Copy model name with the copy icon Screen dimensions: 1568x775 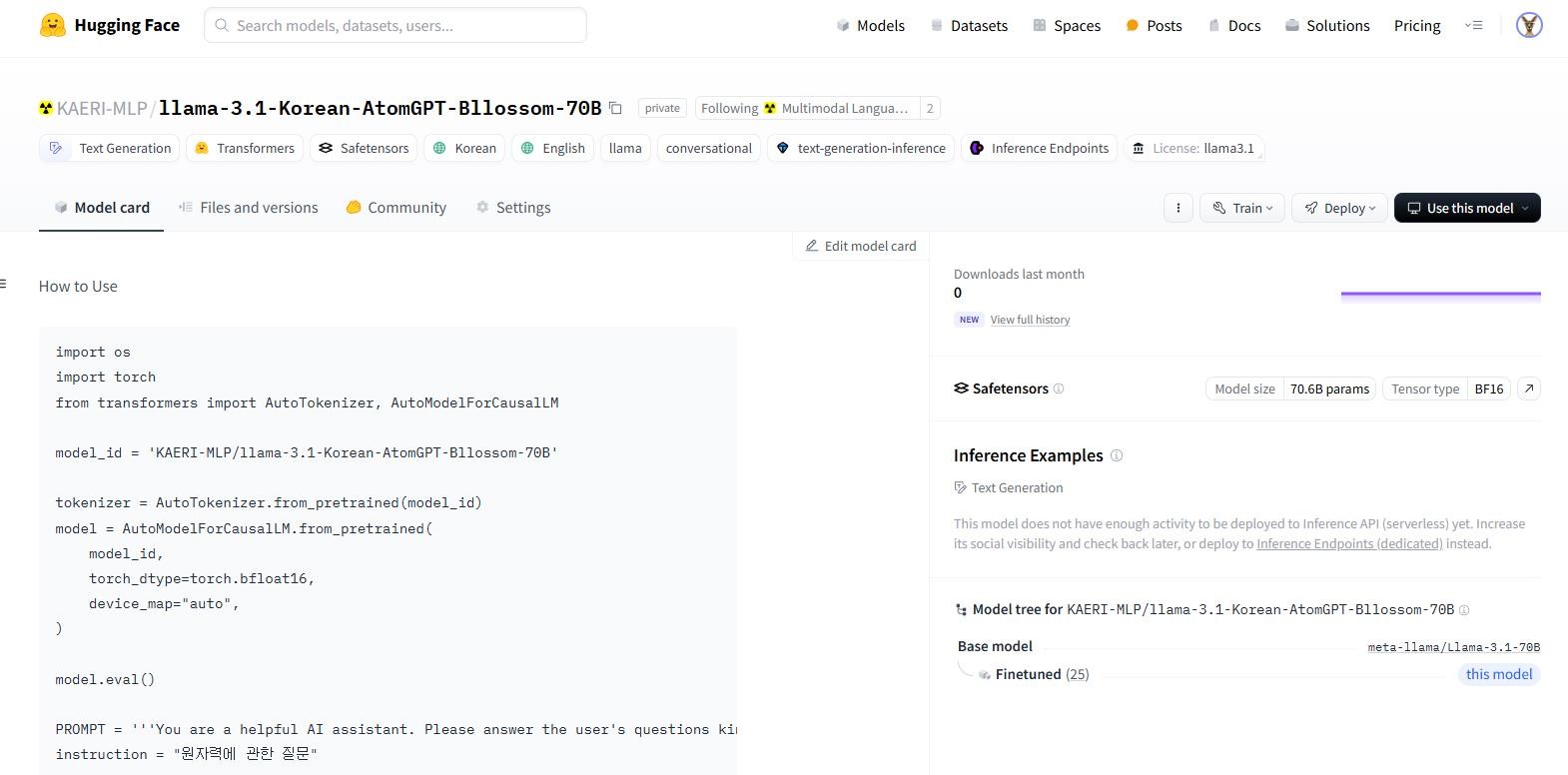click(x=616, y=108)
